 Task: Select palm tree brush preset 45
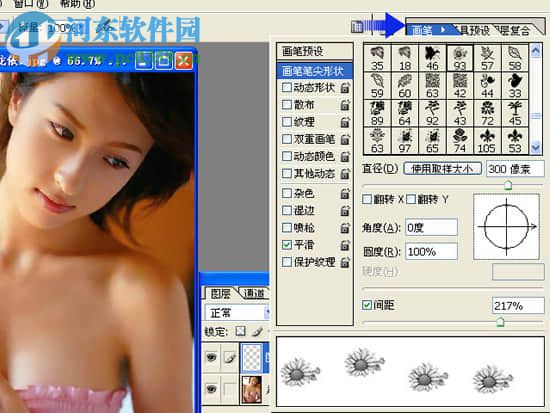click(515, 113)
